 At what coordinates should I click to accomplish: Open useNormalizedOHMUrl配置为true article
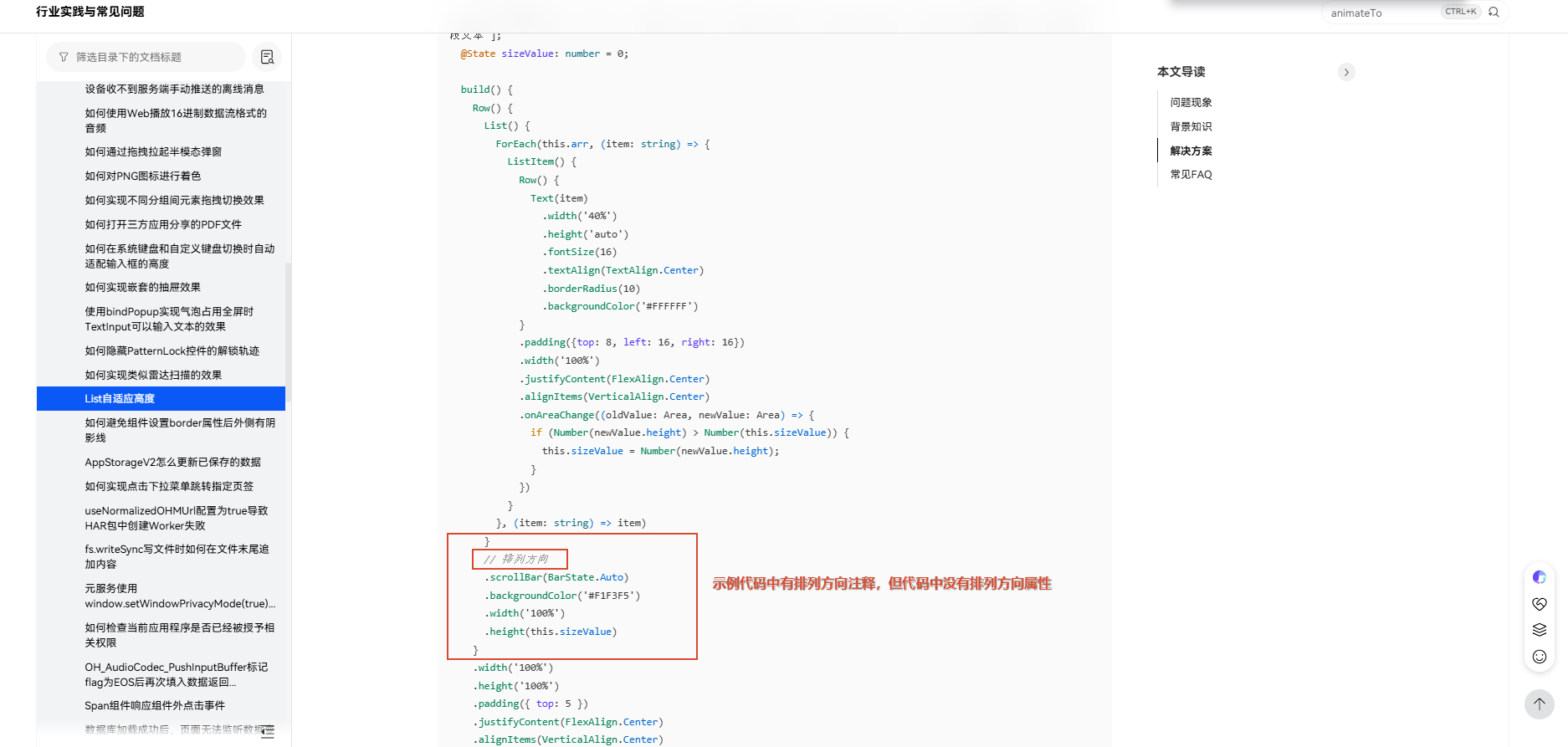[x=176, y=518]
